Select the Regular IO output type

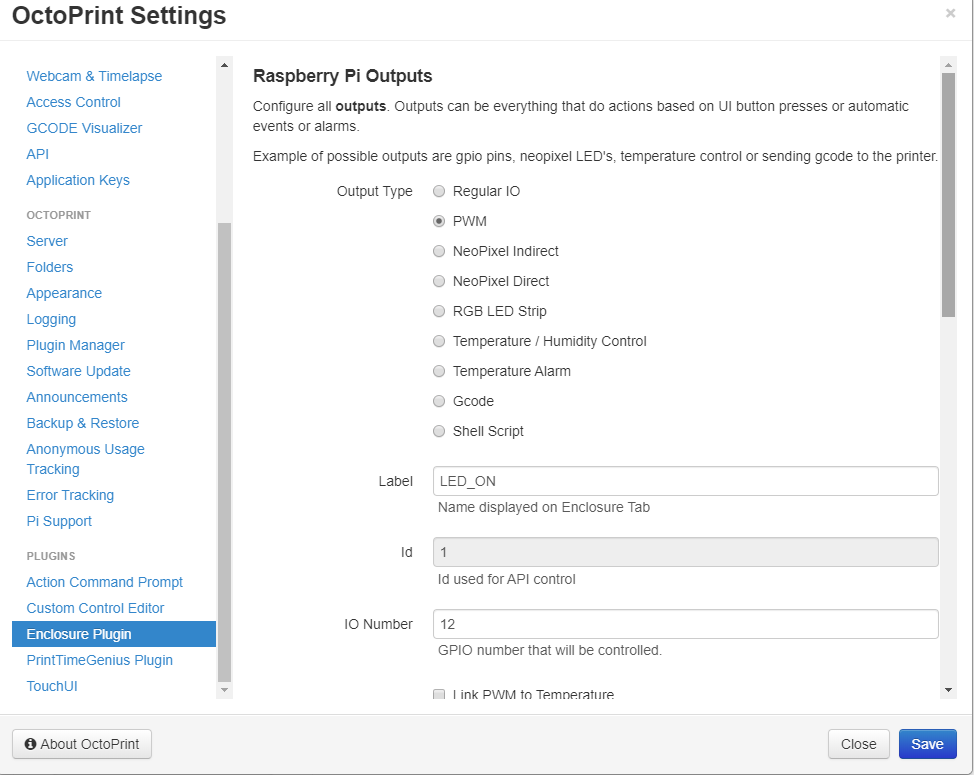click(x=439, y=191)
